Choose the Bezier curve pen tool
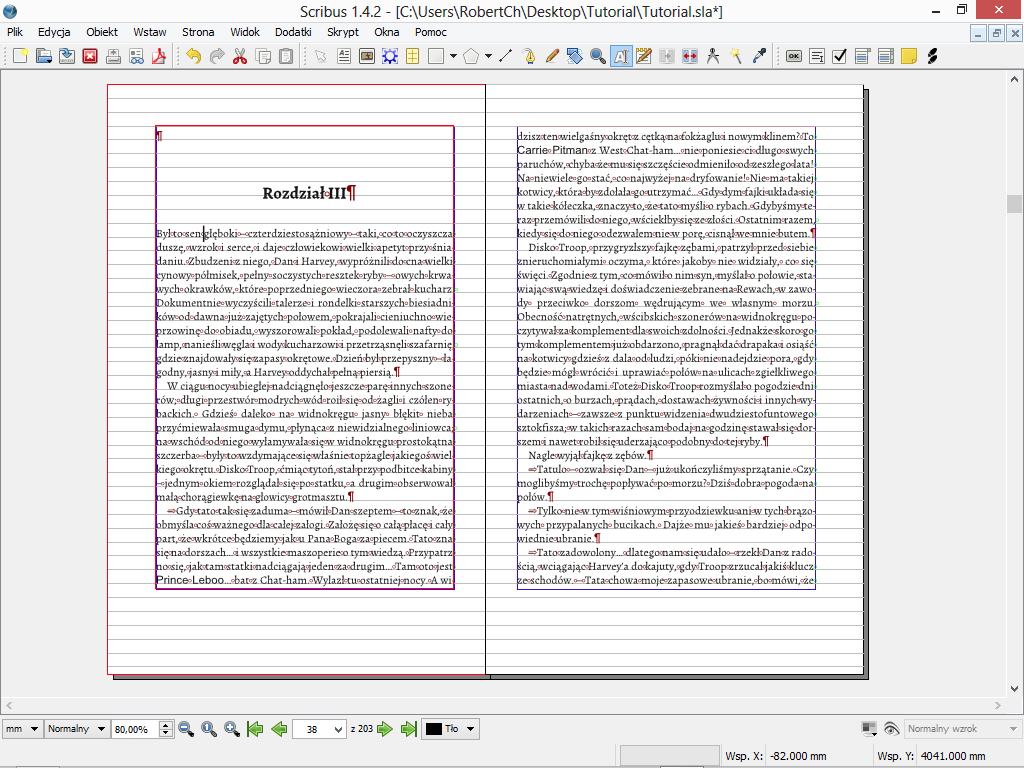This screenshot has height=768, width=1024. [x=528, y=56]
